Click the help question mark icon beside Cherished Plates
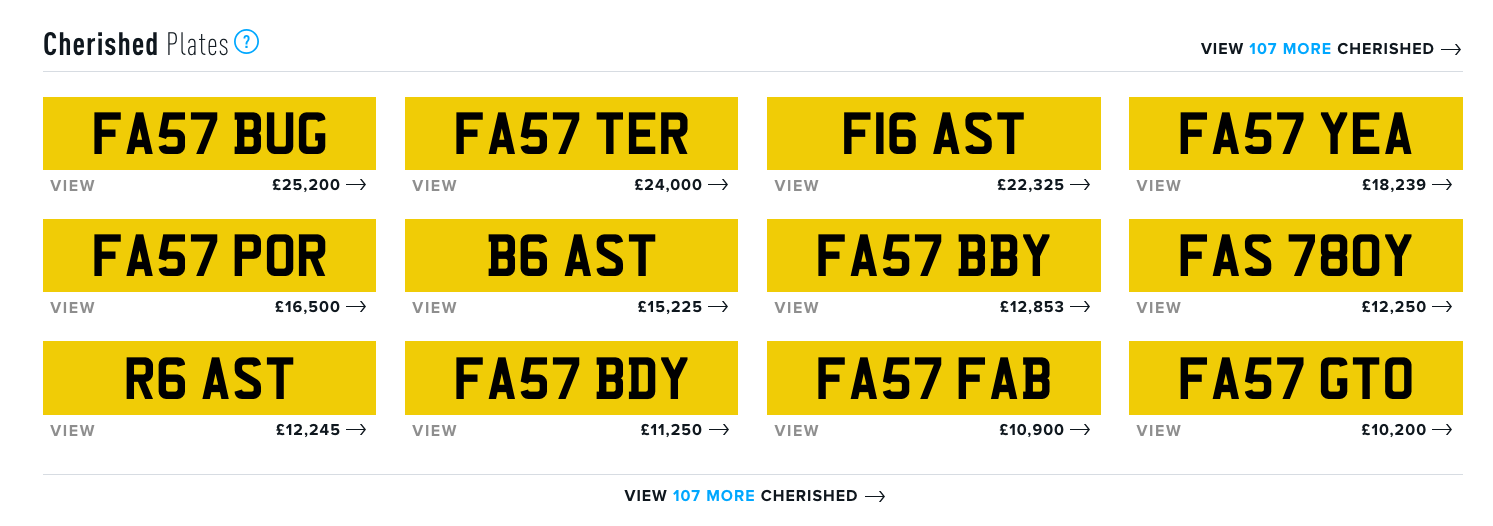1493x526 pixels. pyautogui.click(x=247, y=42)
